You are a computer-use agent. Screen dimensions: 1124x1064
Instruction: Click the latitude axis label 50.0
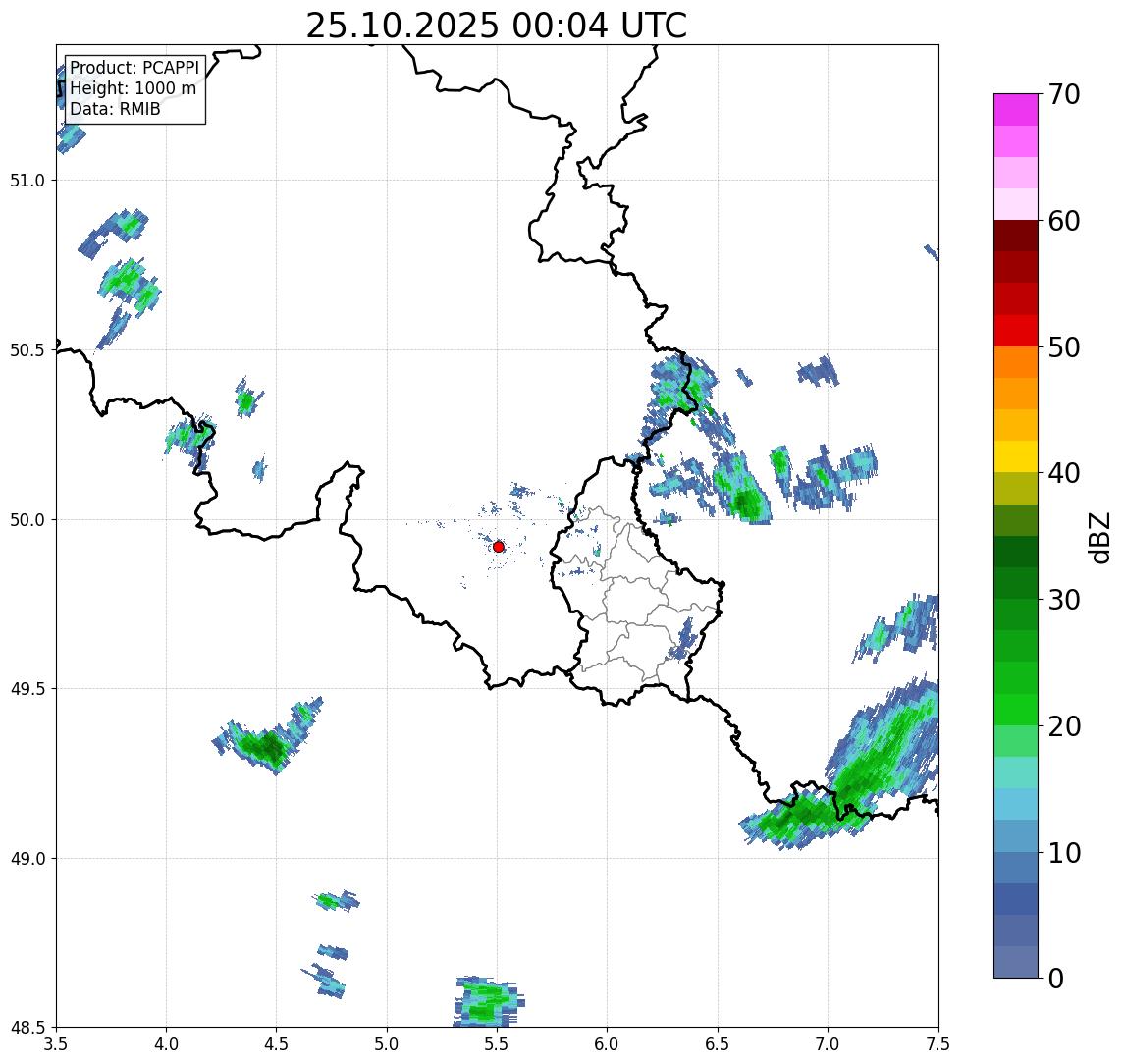pyautogui.click(x=27, y=519)
